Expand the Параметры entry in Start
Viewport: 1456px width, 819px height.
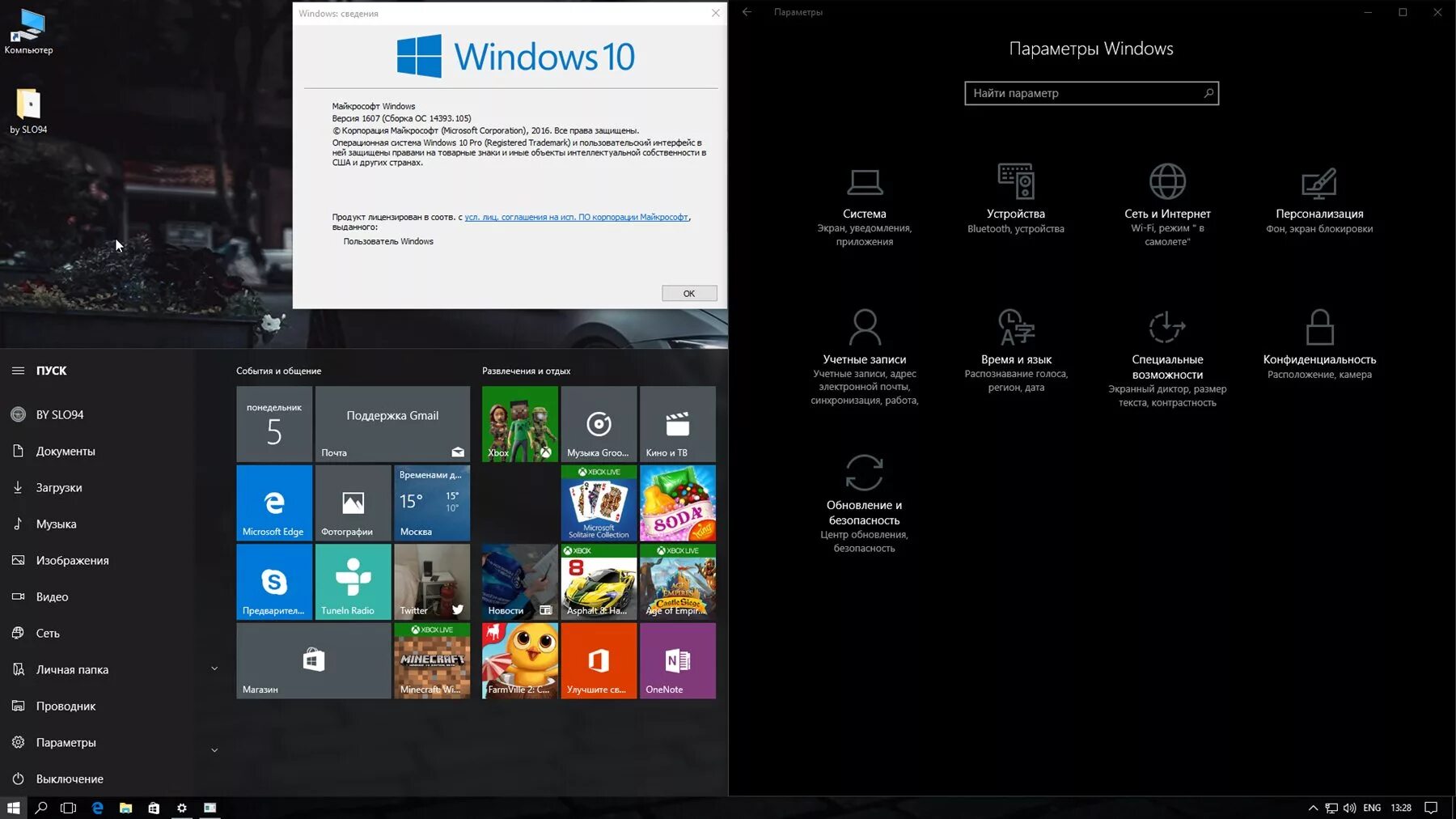coord(214,750)
